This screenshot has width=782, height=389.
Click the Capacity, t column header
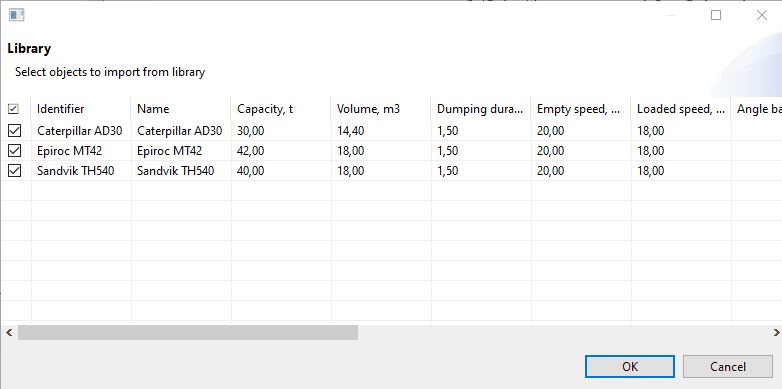pyautogui.click(x=281, y=109)
